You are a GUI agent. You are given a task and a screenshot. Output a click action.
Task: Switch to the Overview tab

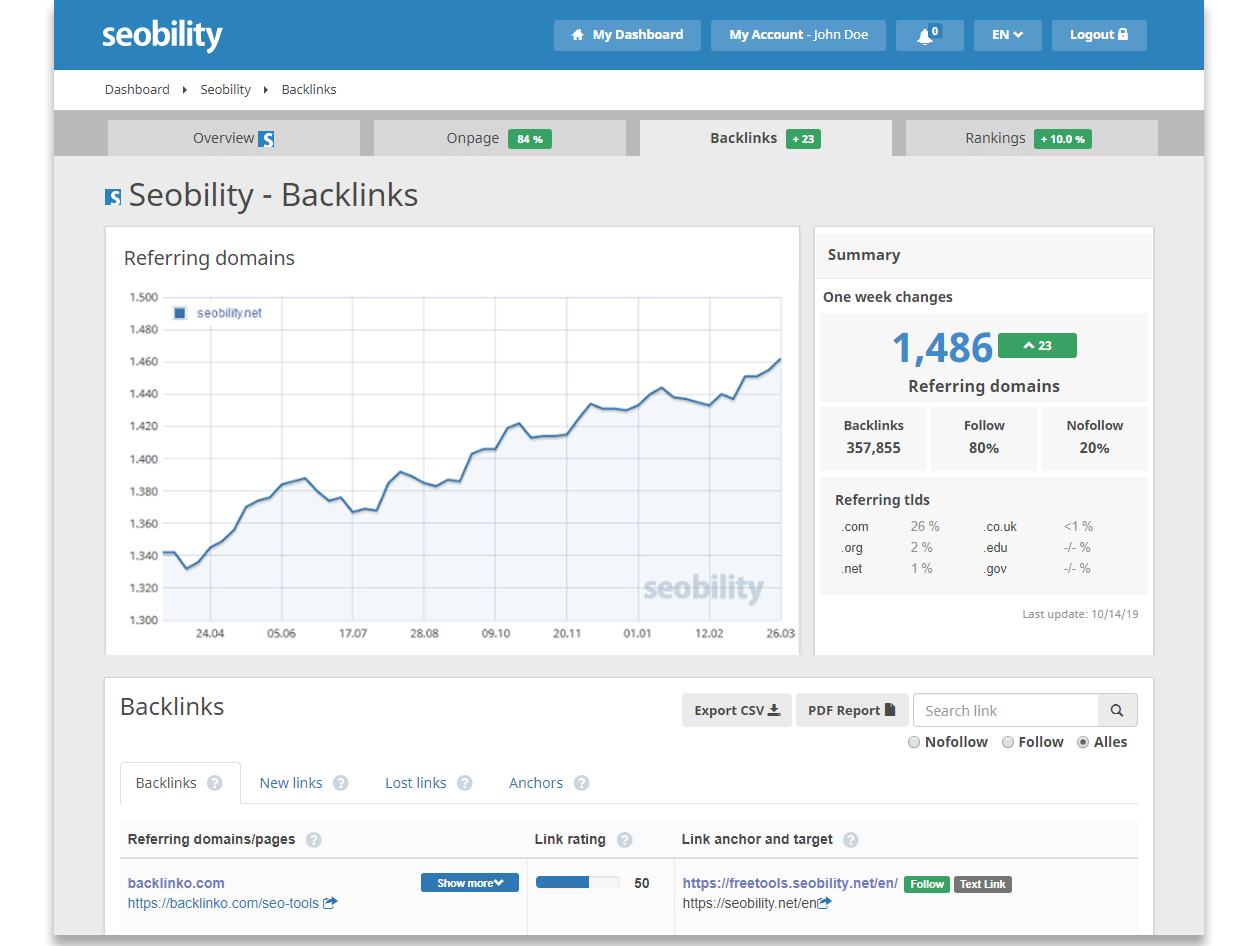(233, 138)
